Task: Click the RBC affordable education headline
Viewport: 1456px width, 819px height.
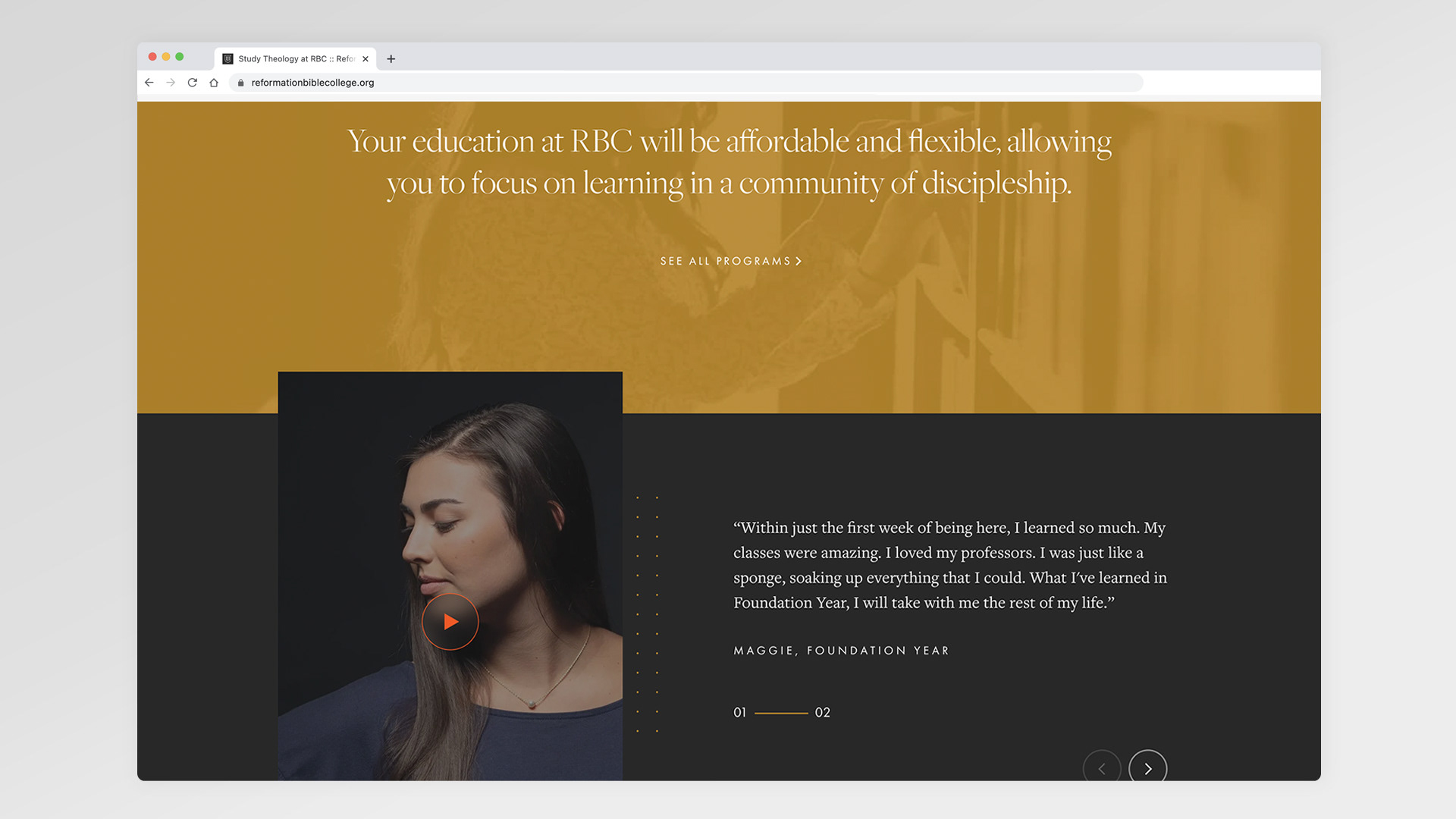Action: tap(730, 162)
